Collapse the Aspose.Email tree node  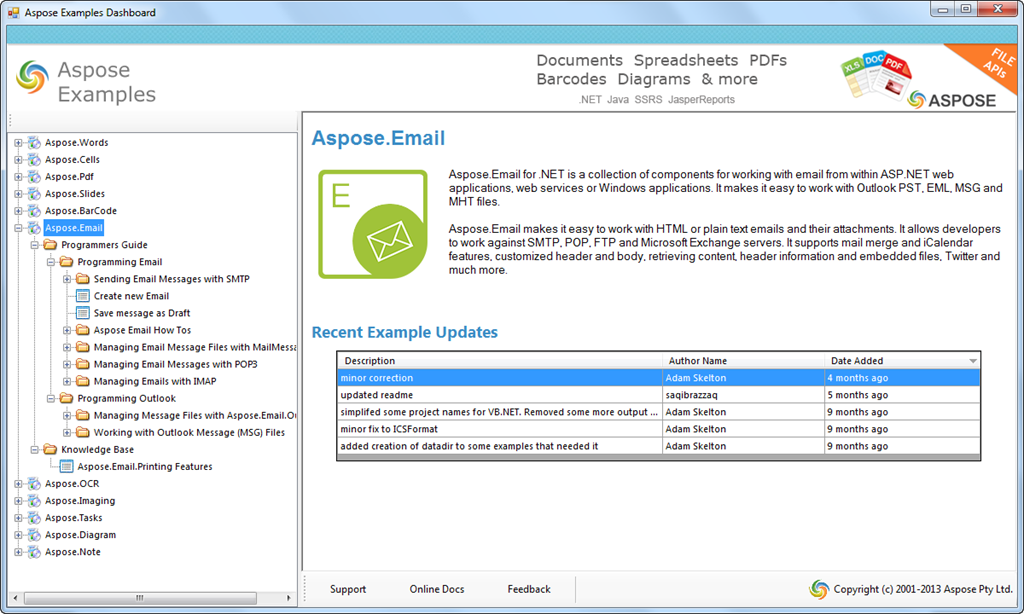point(18,228)
